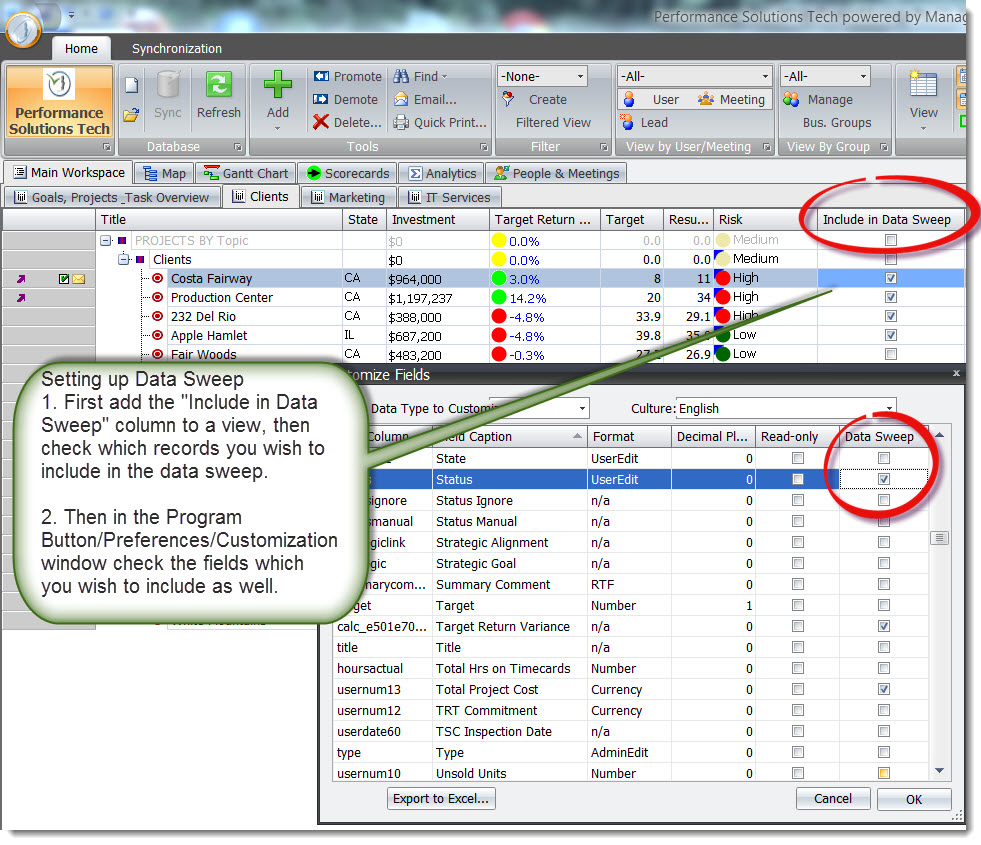Screen dimensions: 981x845
Task: Uncheck Data Sweep for Costa Fairway
Action: 891,278
